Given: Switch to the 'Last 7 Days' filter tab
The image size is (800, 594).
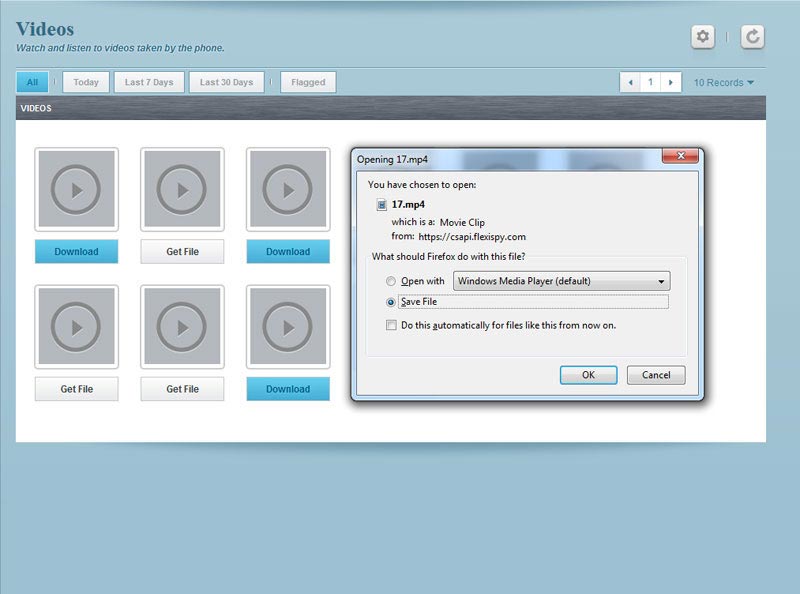Looking at the screenshot, I should point(149,83).
